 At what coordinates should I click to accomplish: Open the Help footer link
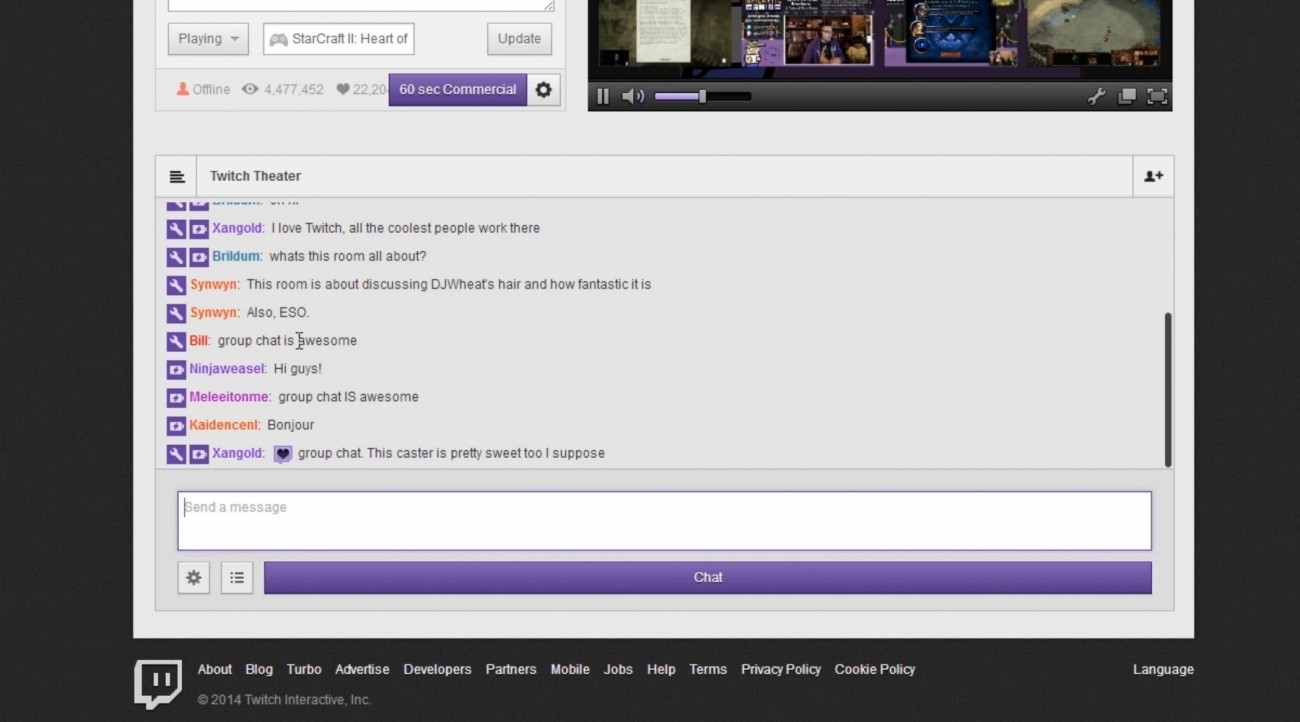661,669
